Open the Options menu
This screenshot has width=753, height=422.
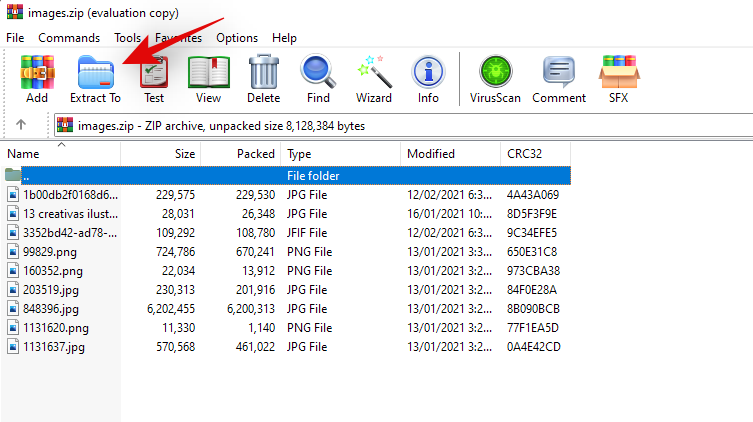click(237, 38)
